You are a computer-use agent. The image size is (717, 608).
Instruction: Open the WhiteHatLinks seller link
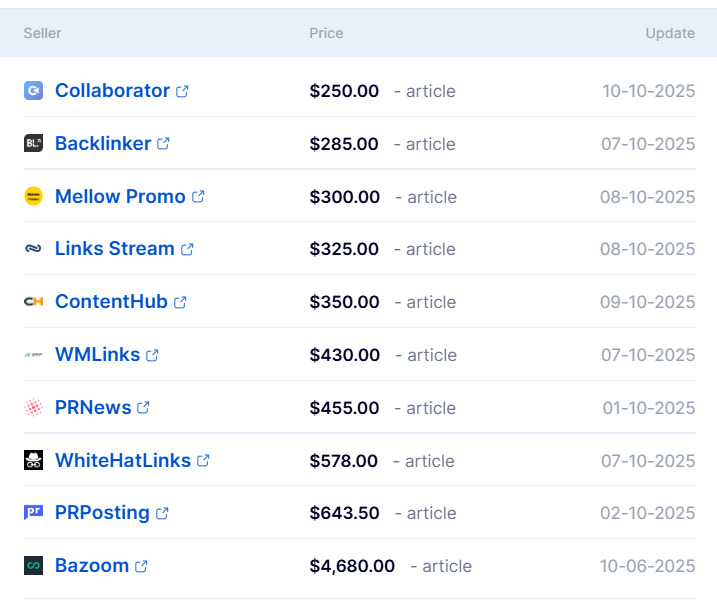(123, 461)
